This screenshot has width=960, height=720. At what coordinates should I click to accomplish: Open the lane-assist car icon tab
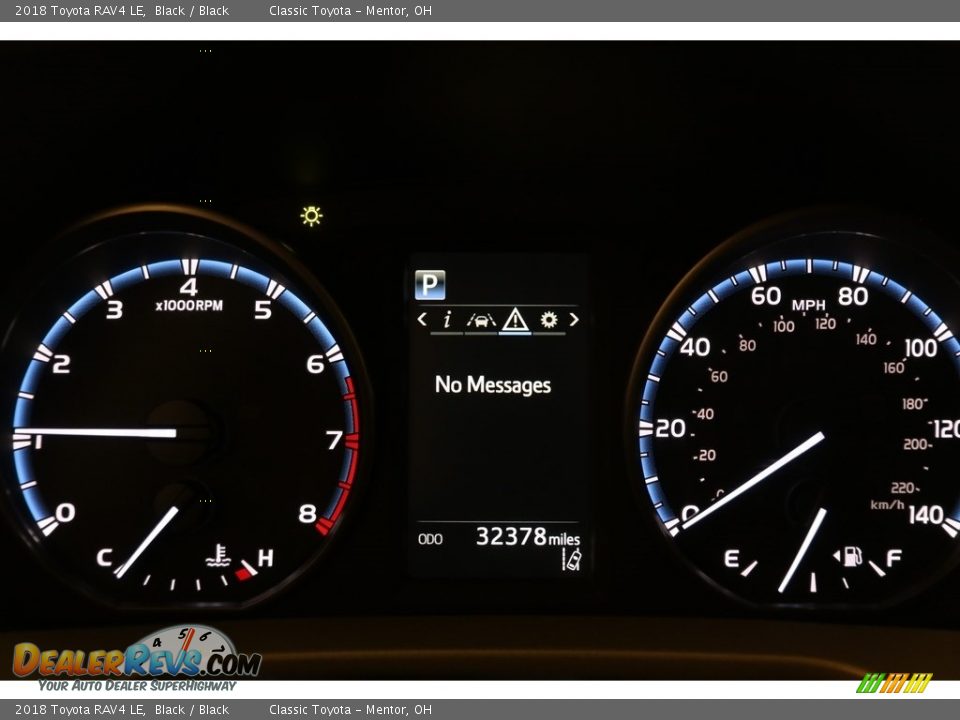tap(481, 320)
